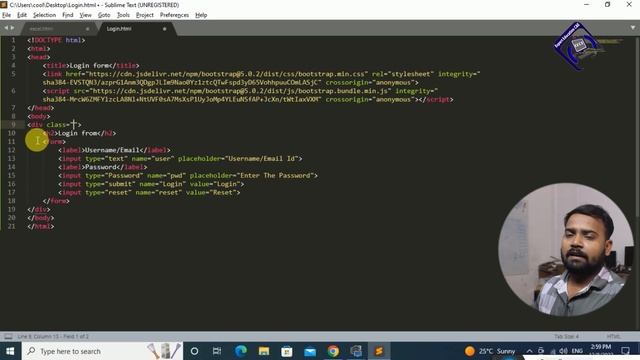Open the Mail app from taskbar
This screenshot has height=360, width=640.
310,351
